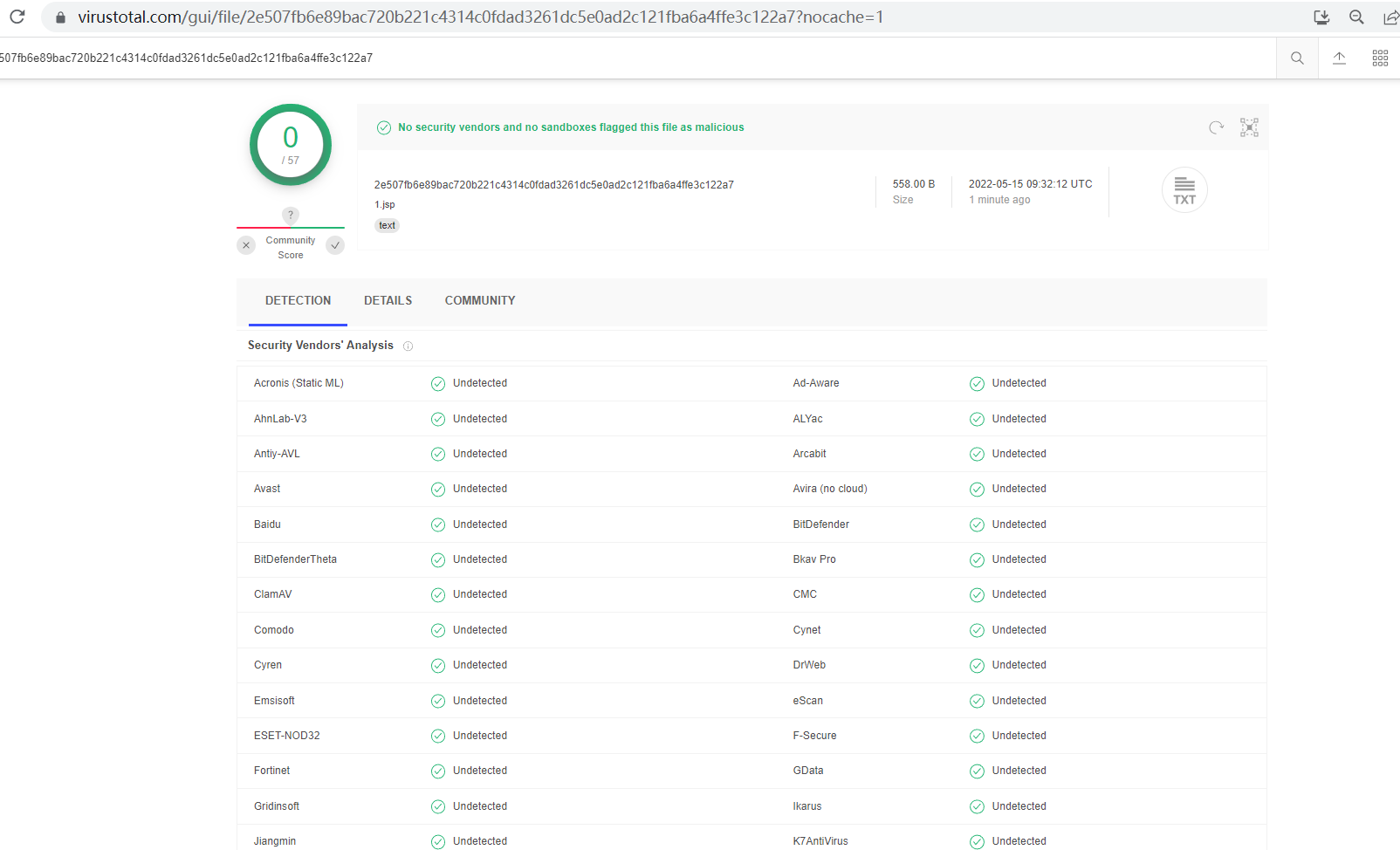Click the check icon in Ikarus row
Image resolution: width=1400 pixels, height=850 pixels.
pos(978,807)
